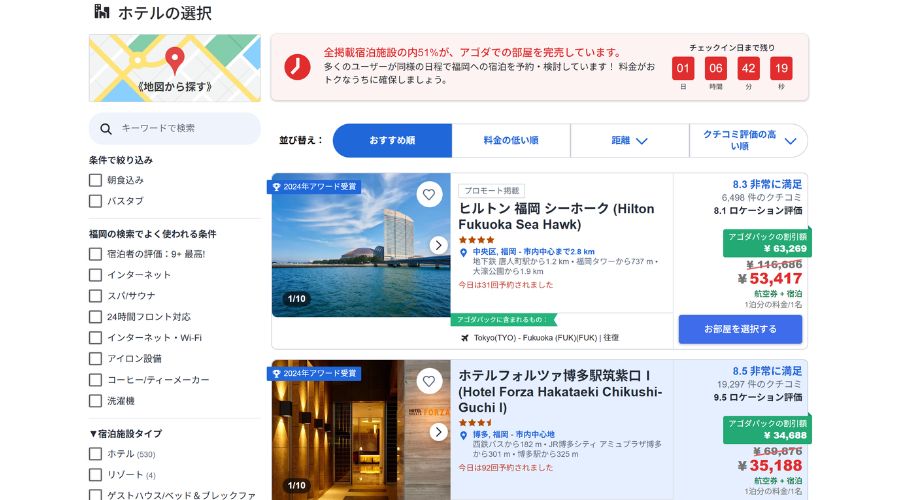Viewport: 900px width, 500px height.
Task: Click the 06 hours countdown box
Action: tap(716, 68)
